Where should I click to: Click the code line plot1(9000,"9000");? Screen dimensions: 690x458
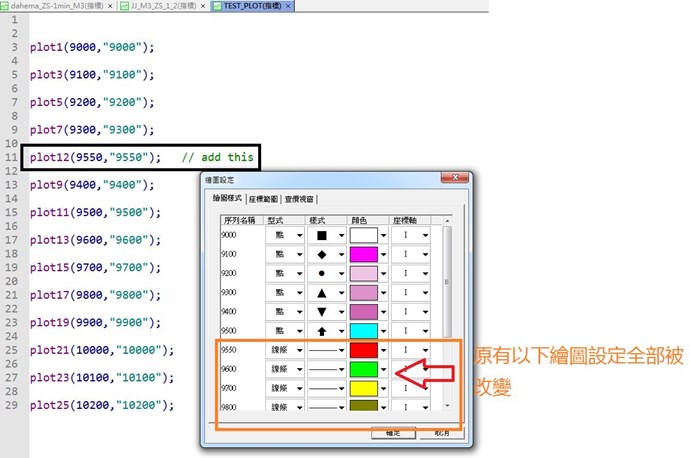(x=92, y=47)
